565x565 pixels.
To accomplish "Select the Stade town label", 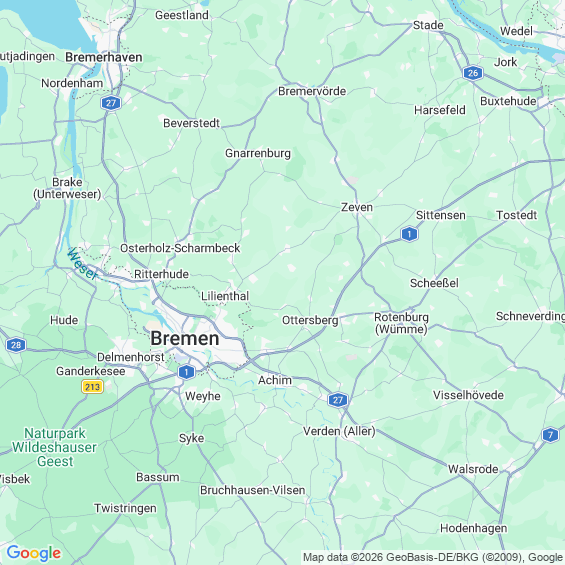I will coord(428,25).
